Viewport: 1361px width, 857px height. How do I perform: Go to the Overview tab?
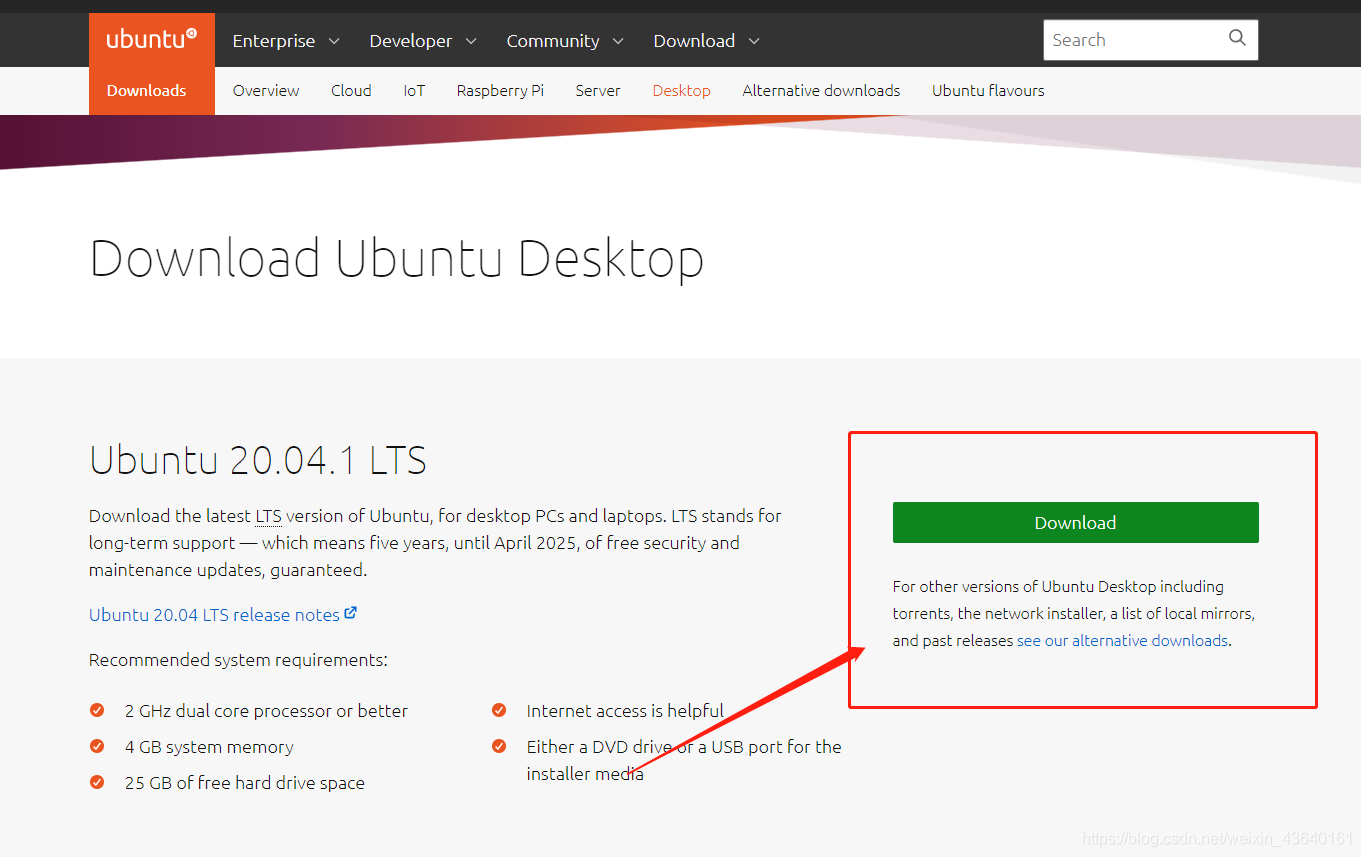(266, 90)
